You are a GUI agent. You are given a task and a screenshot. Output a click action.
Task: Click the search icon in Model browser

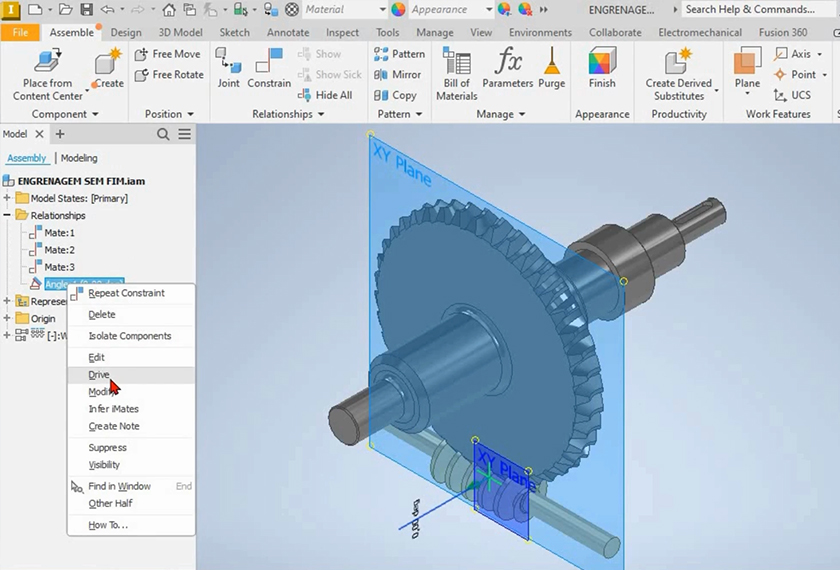pyautogui.click(x=164, y=134)
